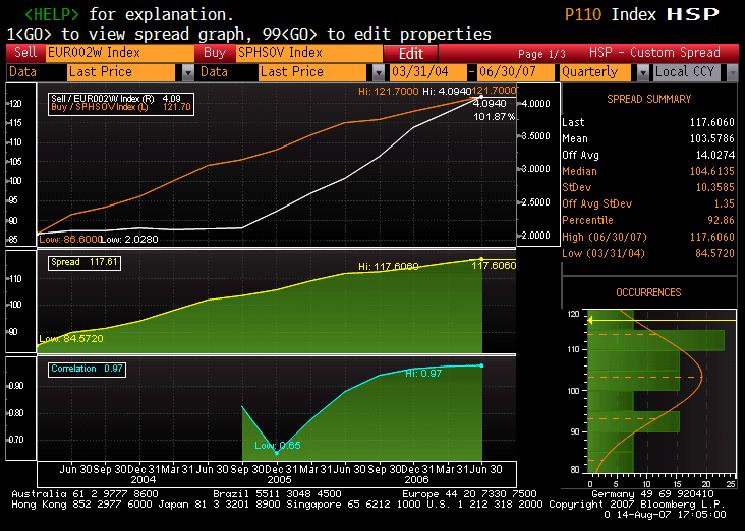This screenshot has width=745, height=531.
Task: Click the Percentile value 92.86
Action: click(x=721, y=220)
